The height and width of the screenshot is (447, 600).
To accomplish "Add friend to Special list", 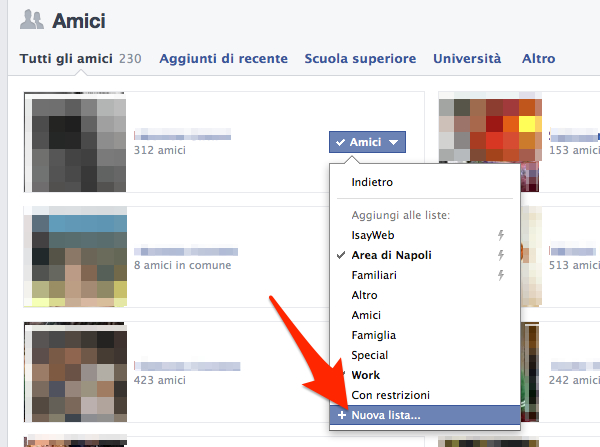I will pos(425,355).
